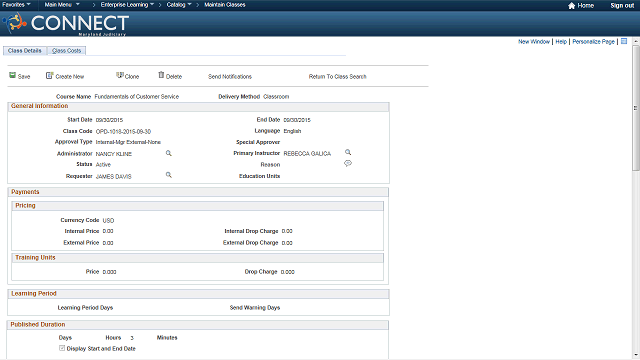Click instructor name REBECCA GALICA
This screenshot has width=640, height=360.
coord(307,153)
